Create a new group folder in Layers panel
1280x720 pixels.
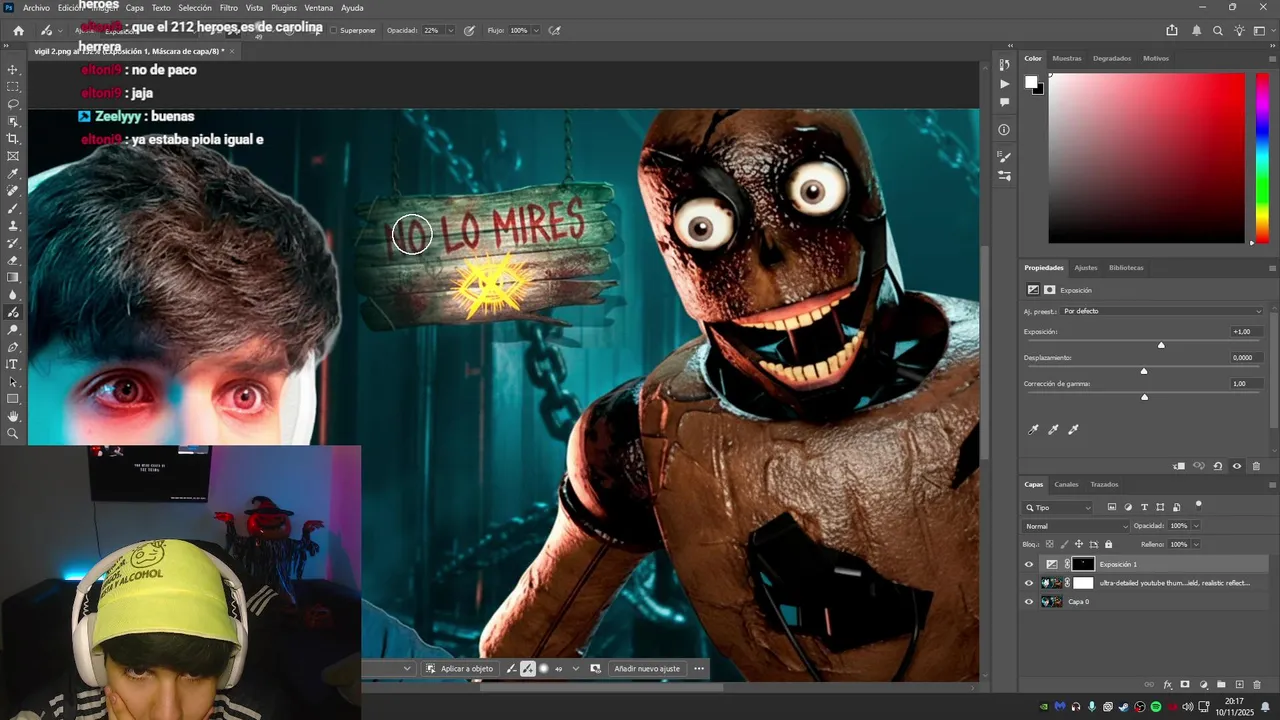(x=1221, y=685)
